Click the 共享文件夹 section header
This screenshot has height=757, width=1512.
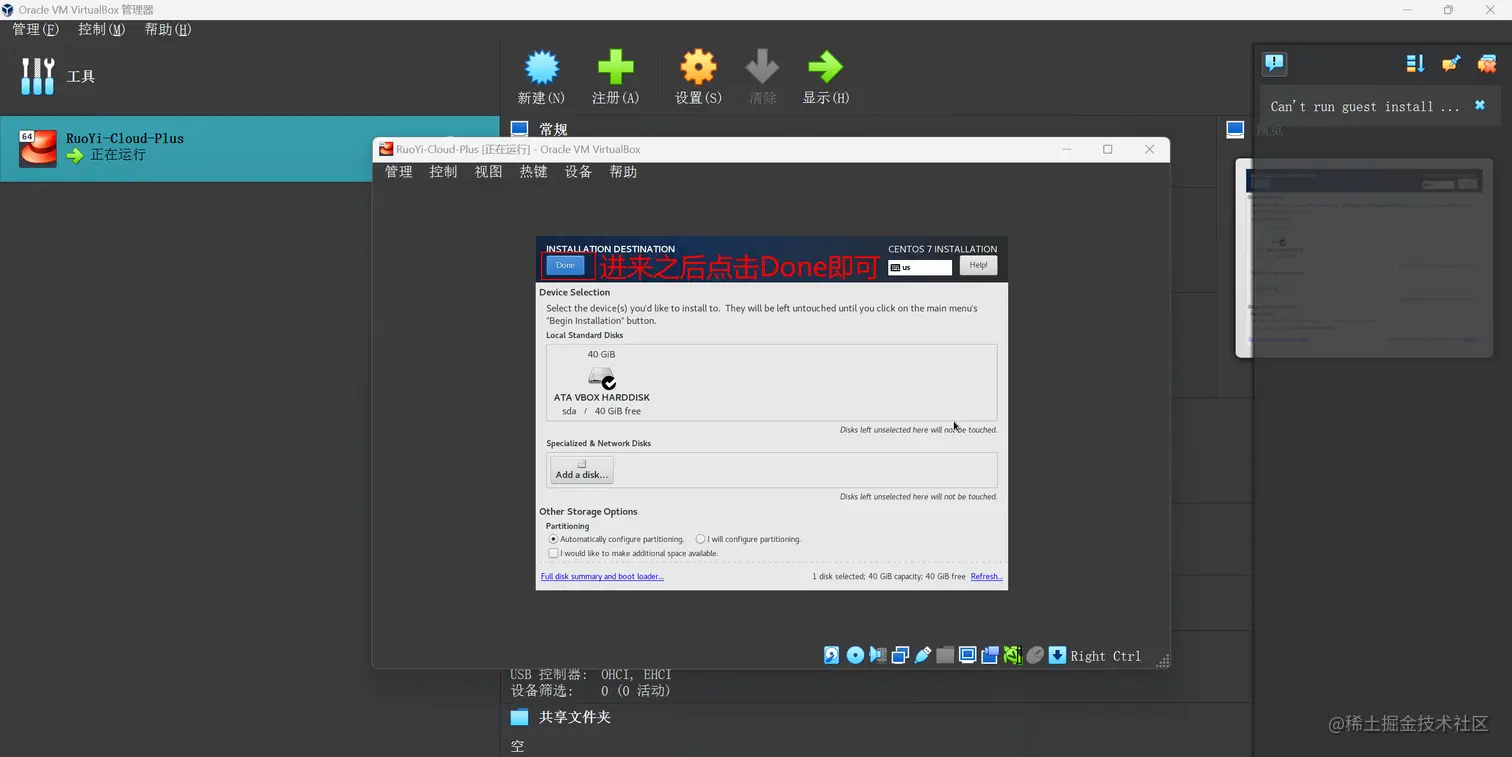pos(575,717)
